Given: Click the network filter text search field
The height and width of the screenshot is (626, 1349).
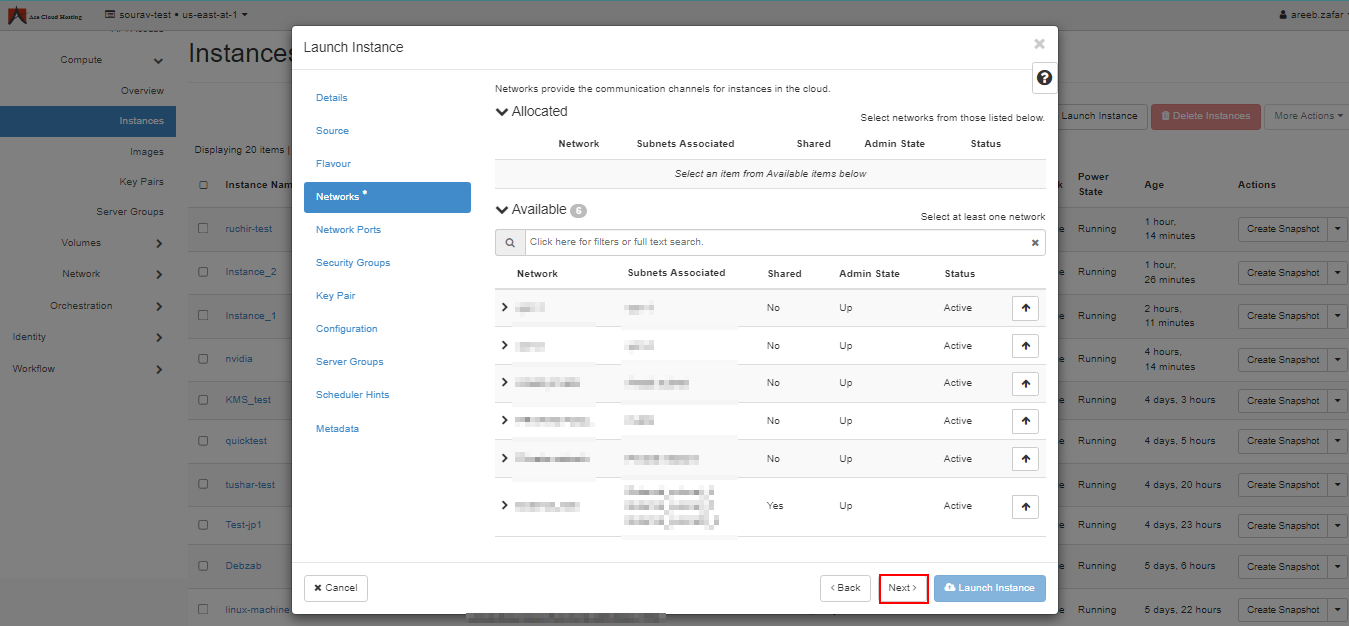Looking at the screenshot, I should point(775,242).
